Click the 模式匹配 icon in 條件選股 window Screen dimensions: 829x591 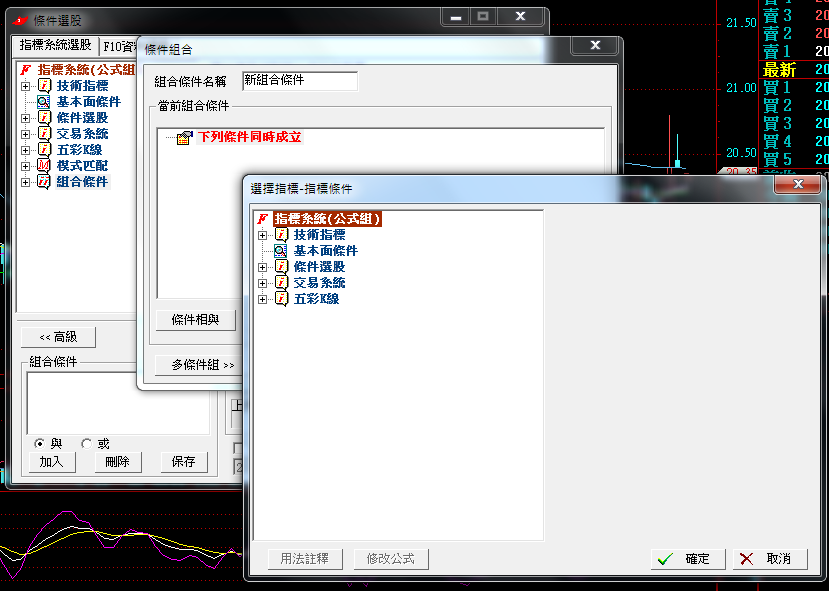(x=44, y=166)
